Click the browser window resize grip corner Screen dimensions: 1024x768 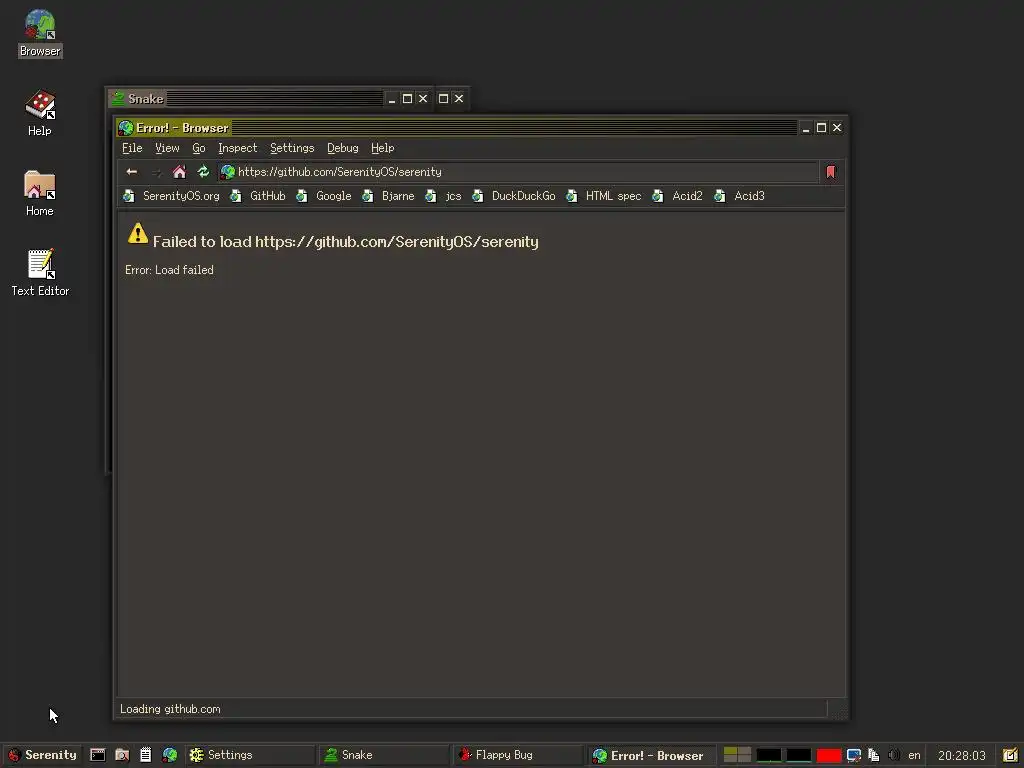(x=838, y=709)
